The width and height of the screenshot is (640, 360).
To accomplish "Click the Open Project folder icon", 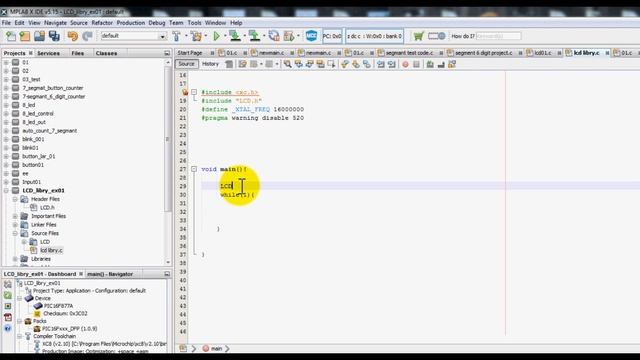I will click(39, 36).
